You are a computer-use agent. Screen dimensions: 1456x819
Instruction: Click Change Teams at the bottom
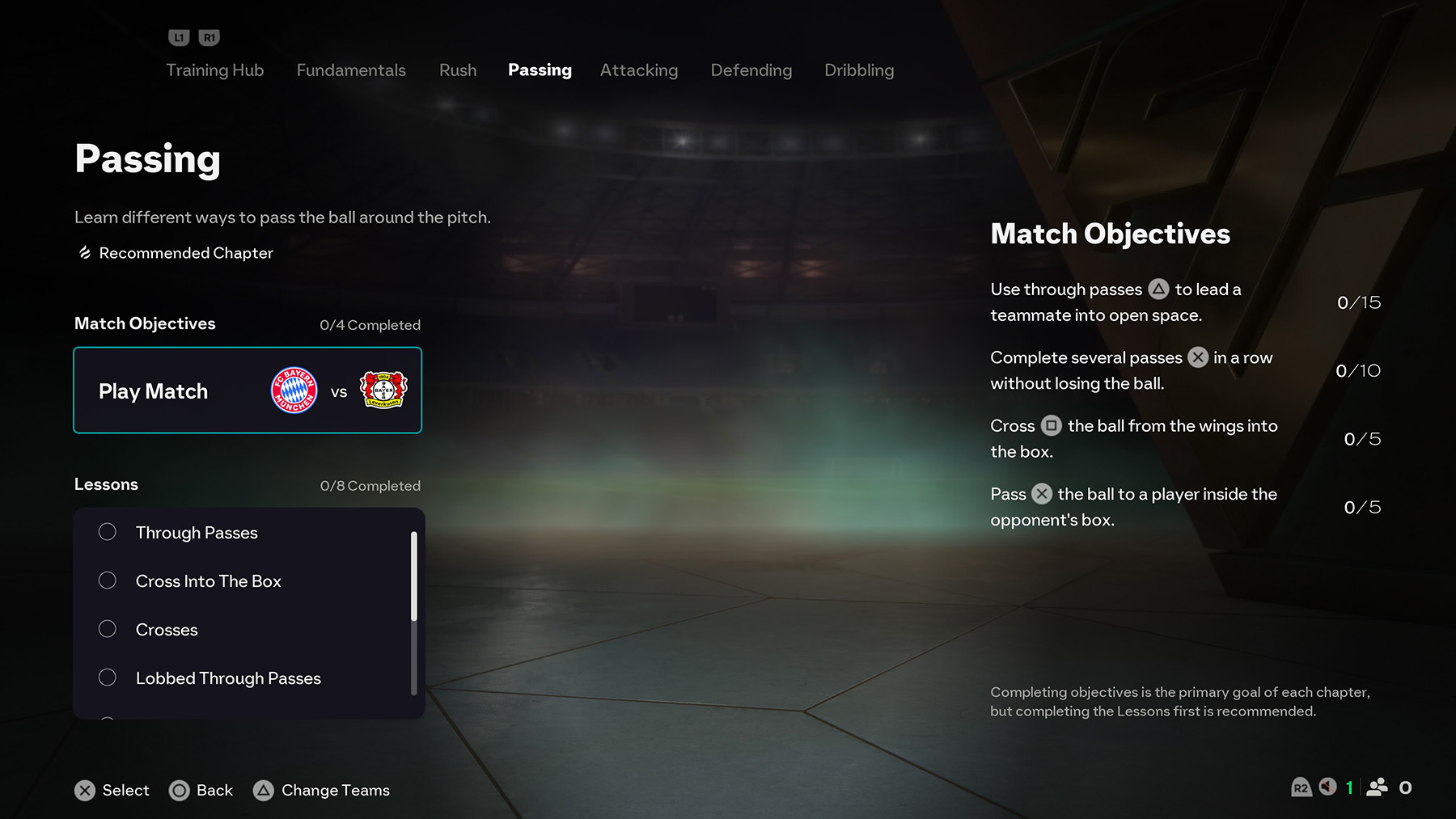point(336,791)
